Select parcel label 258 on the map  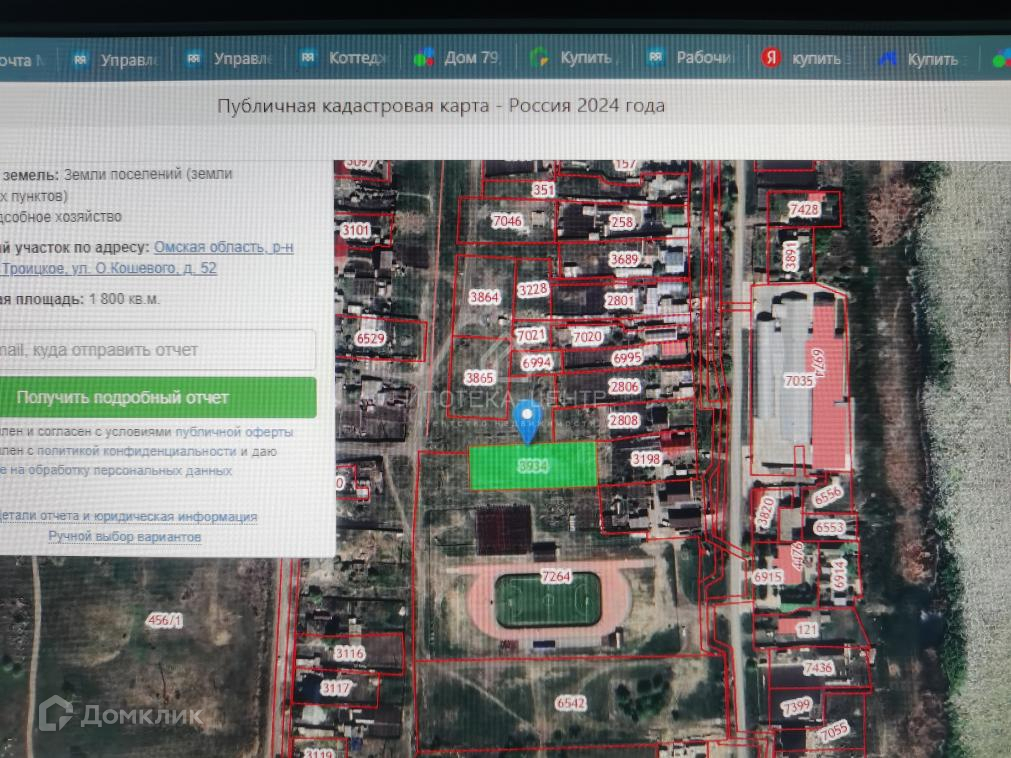(622, 222)
